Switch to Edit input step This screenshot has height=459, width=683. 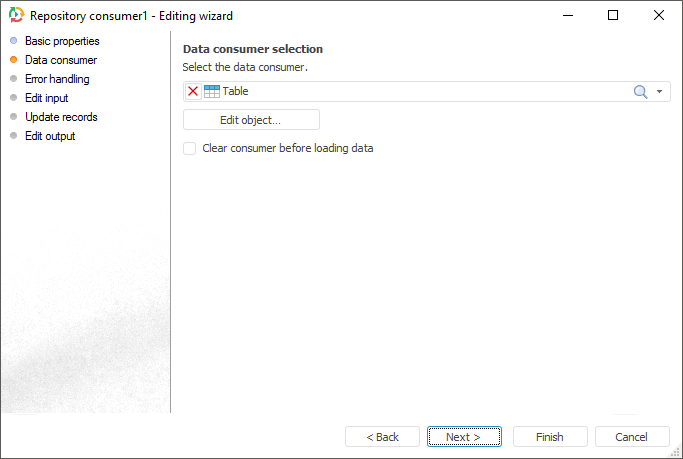46,98
